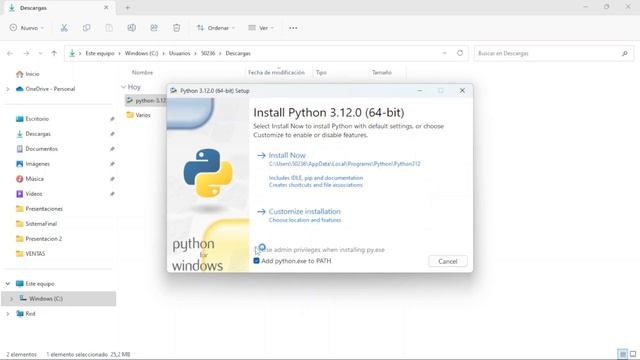640x360 pixels.
Task: Click the Share icon in Explorer toolbar
Action: 154,28
